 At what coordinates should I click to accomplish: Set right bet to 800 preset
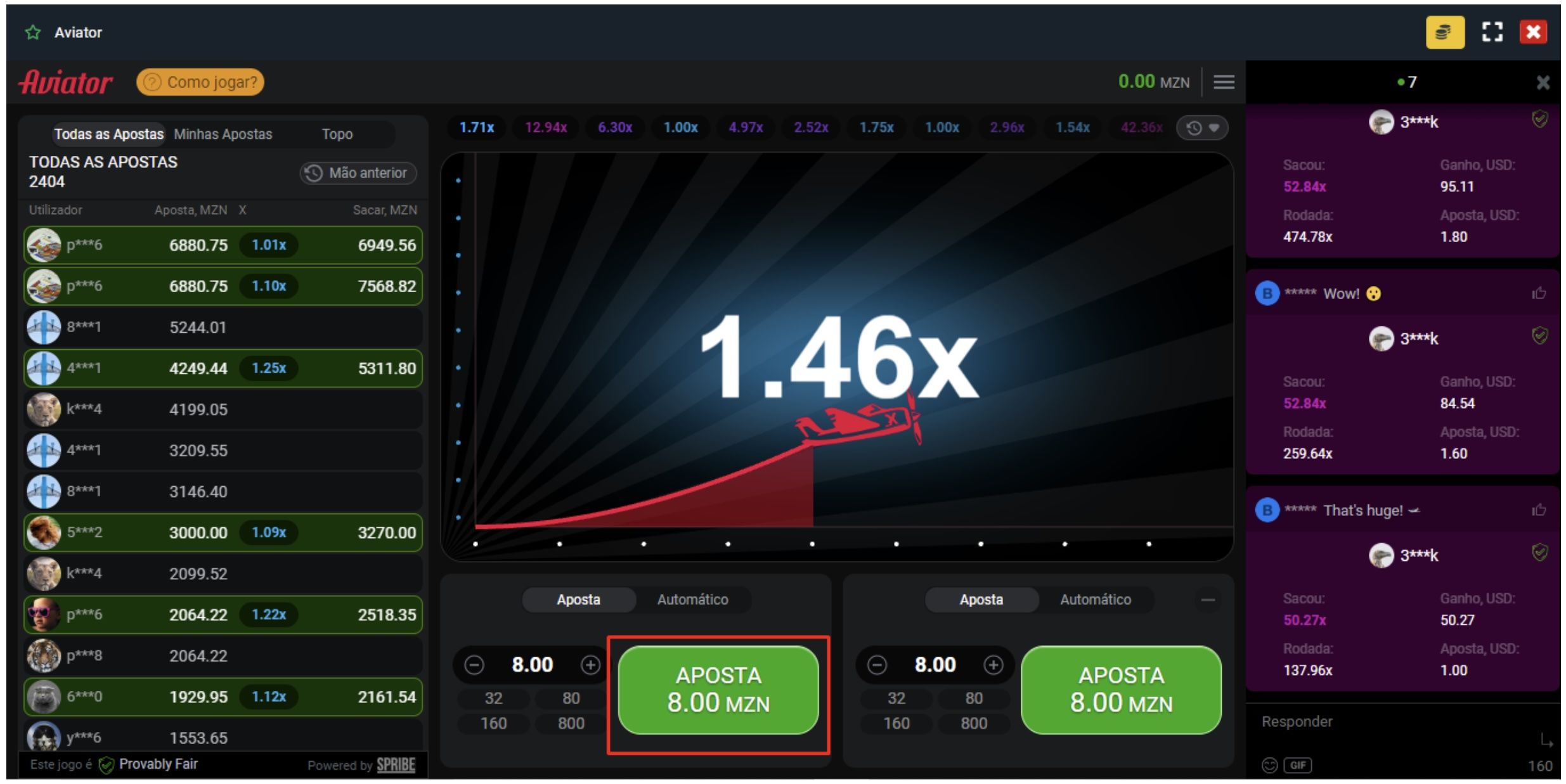[x=974, y=723]
